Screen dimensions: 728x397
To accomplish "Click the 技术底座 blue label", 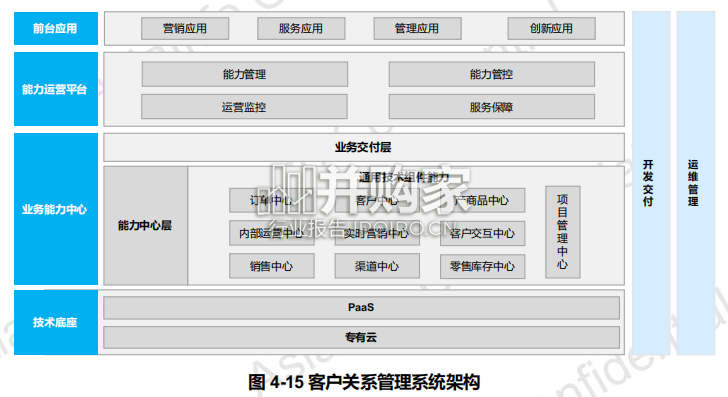I will (x=56, y=322).
